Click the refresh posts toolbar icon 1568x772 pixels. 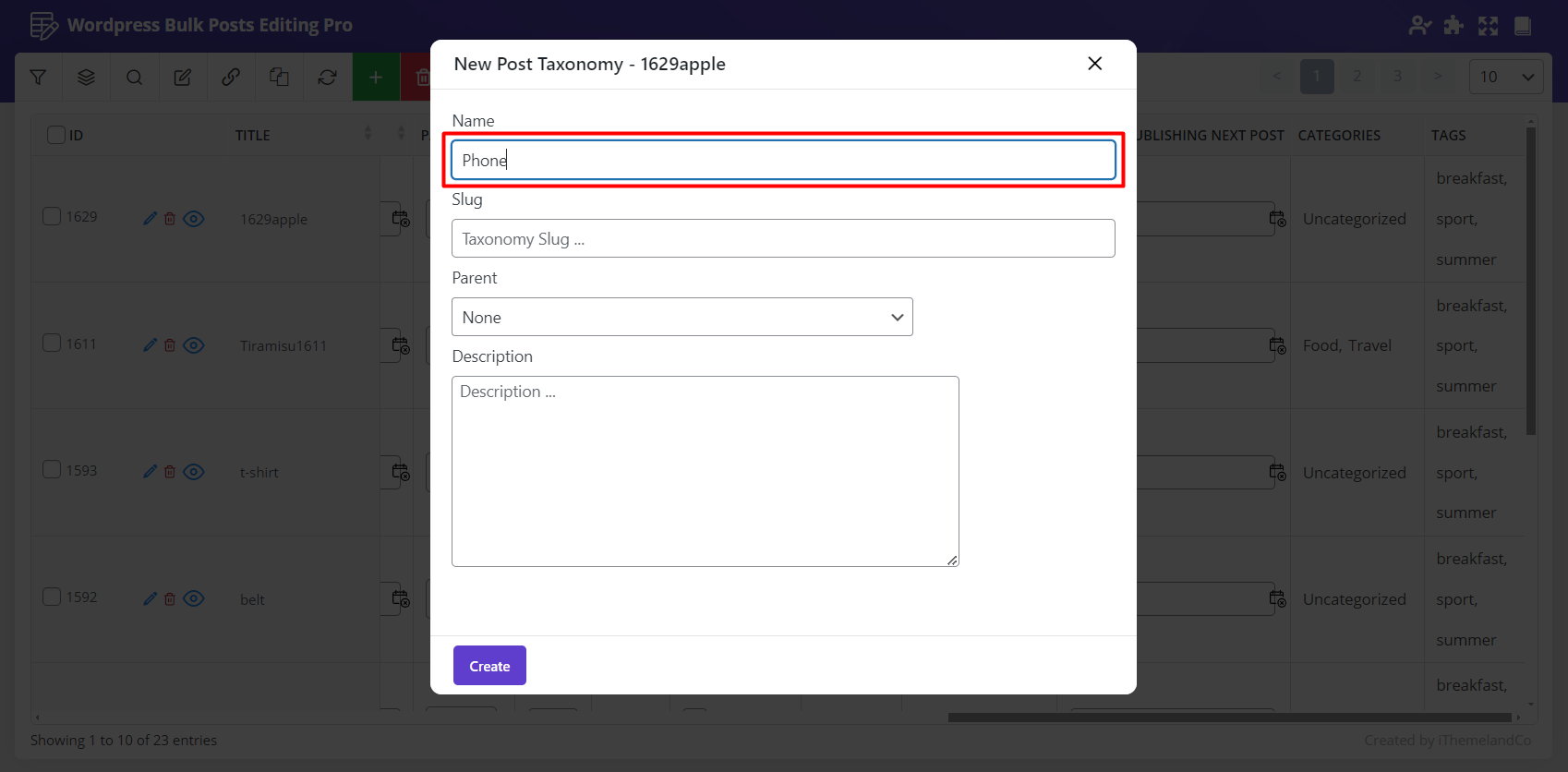[x=327, y=78]
